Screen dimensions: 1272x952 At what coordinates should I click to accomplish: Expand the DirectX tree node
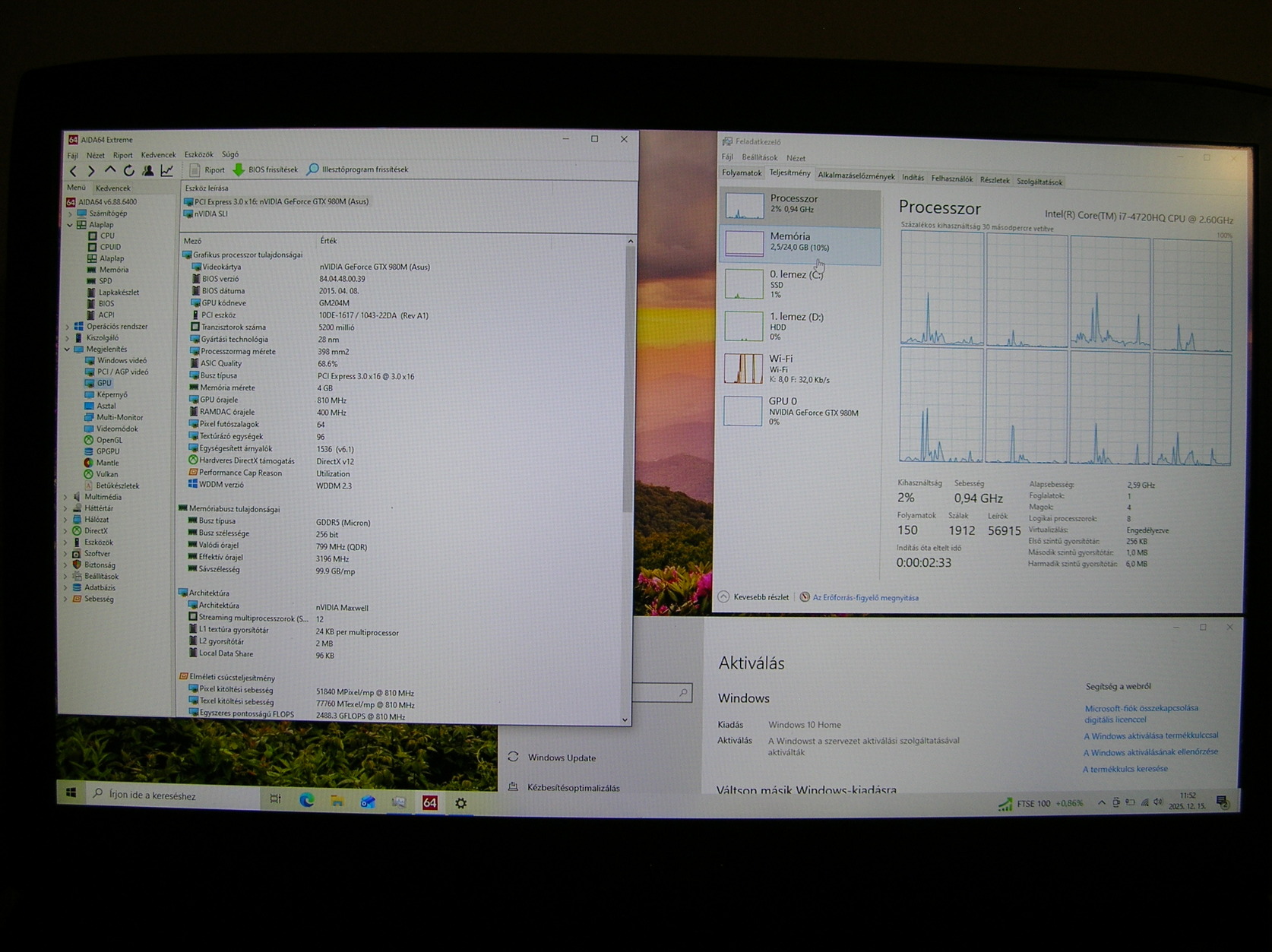point(66,532)
